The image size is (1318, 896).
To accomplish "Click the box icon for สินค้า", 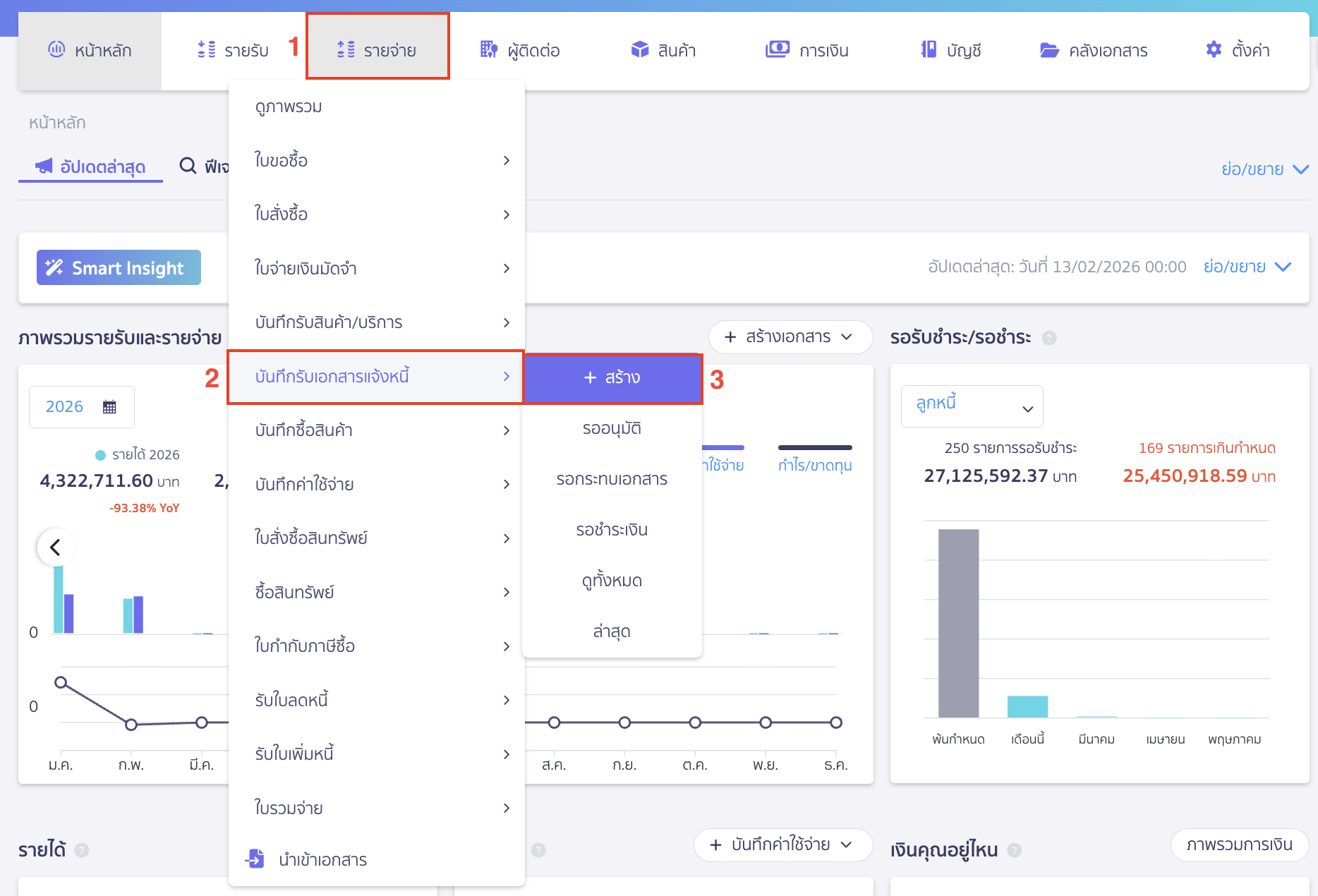I will [x=639, y=49].
